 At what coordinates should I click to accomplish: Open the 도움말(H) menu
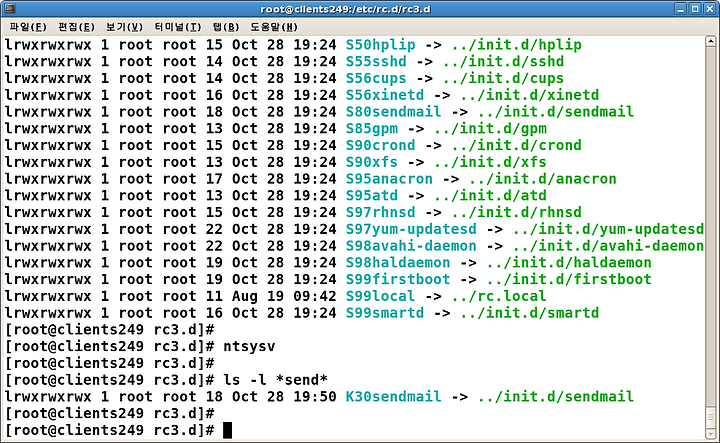(274, 27)
